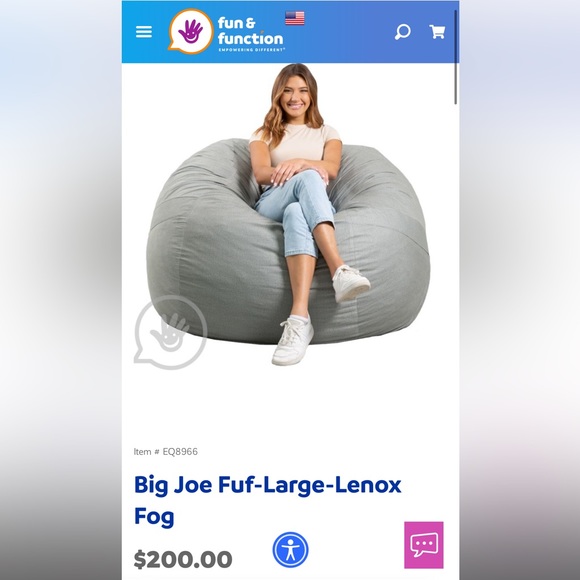The width and height of the screenshot is (580, 580).
Task: Open the accessibility options button
Action: tap(290, 550)
